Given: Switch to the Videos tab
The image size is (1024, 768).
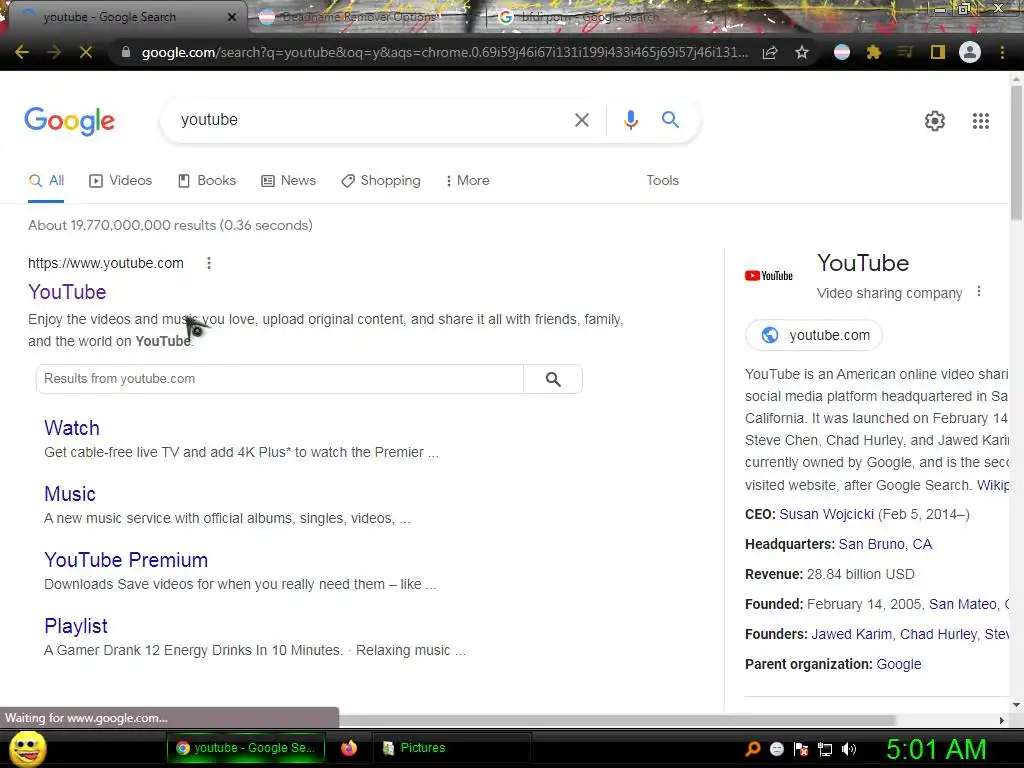Looking at the screenshot, I should click(x=121, y=181).
